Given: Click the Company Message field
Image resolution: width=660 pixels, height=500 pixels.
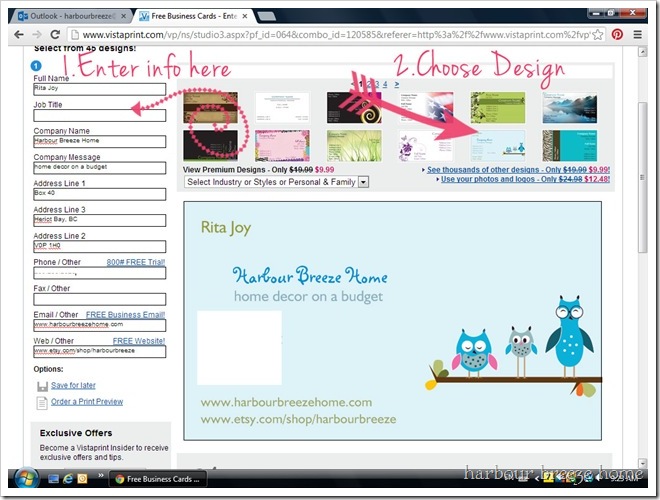Looking at the screenshot, I should pos(100,168).
